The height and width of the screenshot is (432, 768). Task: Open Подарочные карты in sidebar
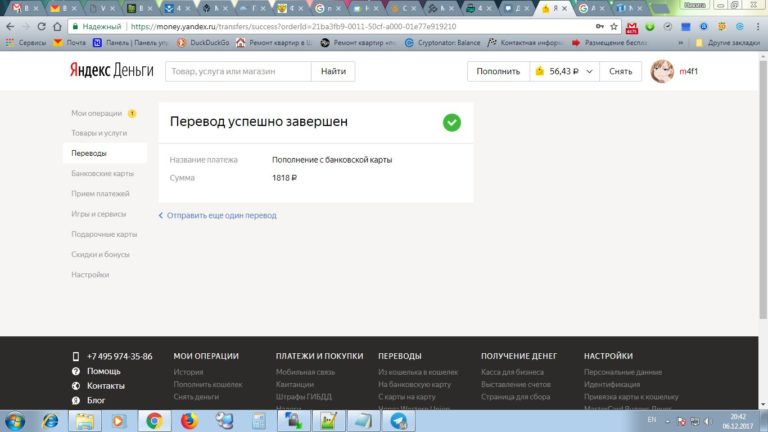coord(104,234)
